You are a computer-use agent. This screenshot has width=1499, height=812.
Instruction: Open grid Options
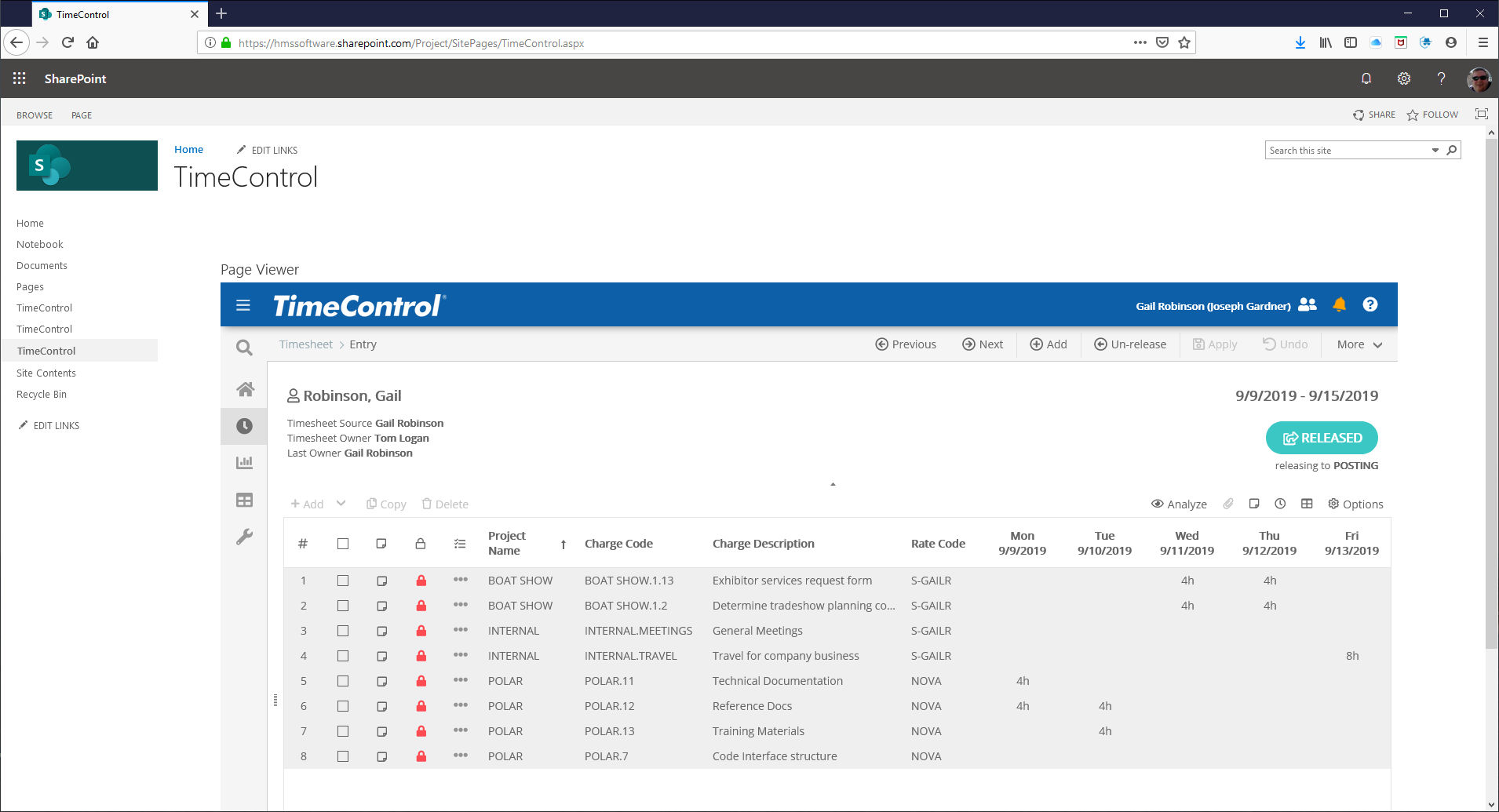(x=1355, y=504)
